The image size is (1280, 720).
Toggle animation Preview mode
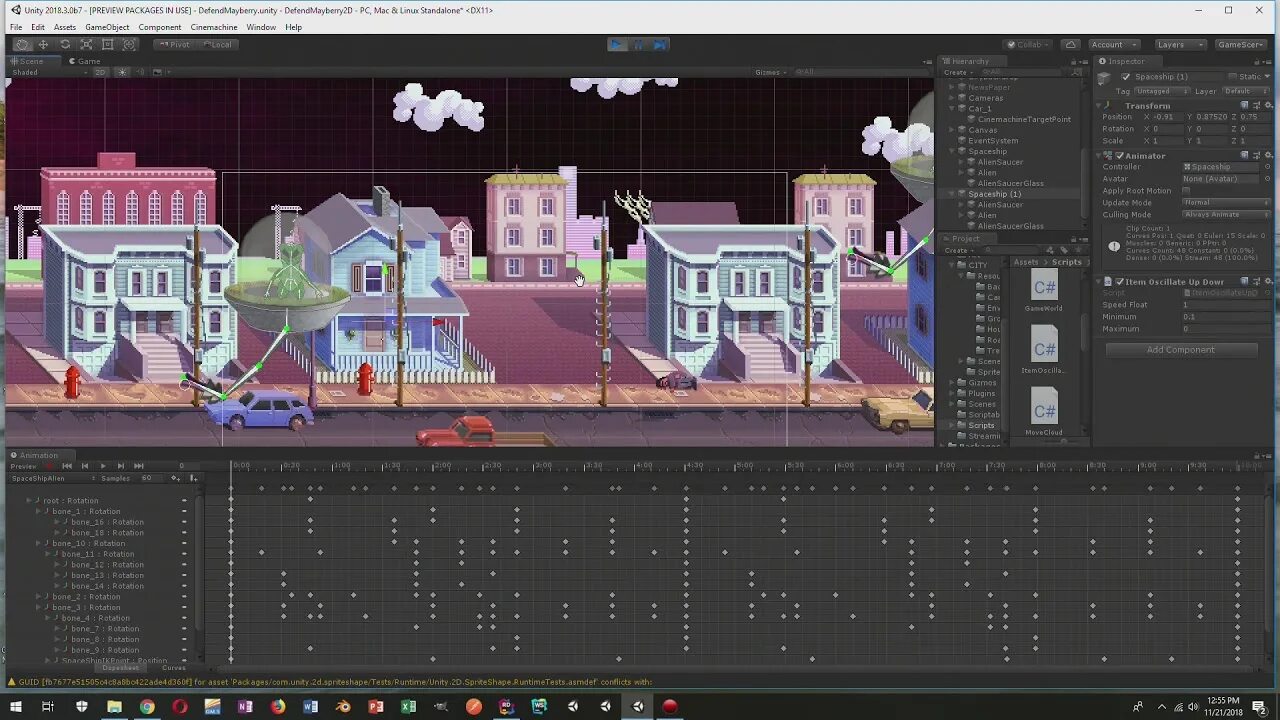23,466
